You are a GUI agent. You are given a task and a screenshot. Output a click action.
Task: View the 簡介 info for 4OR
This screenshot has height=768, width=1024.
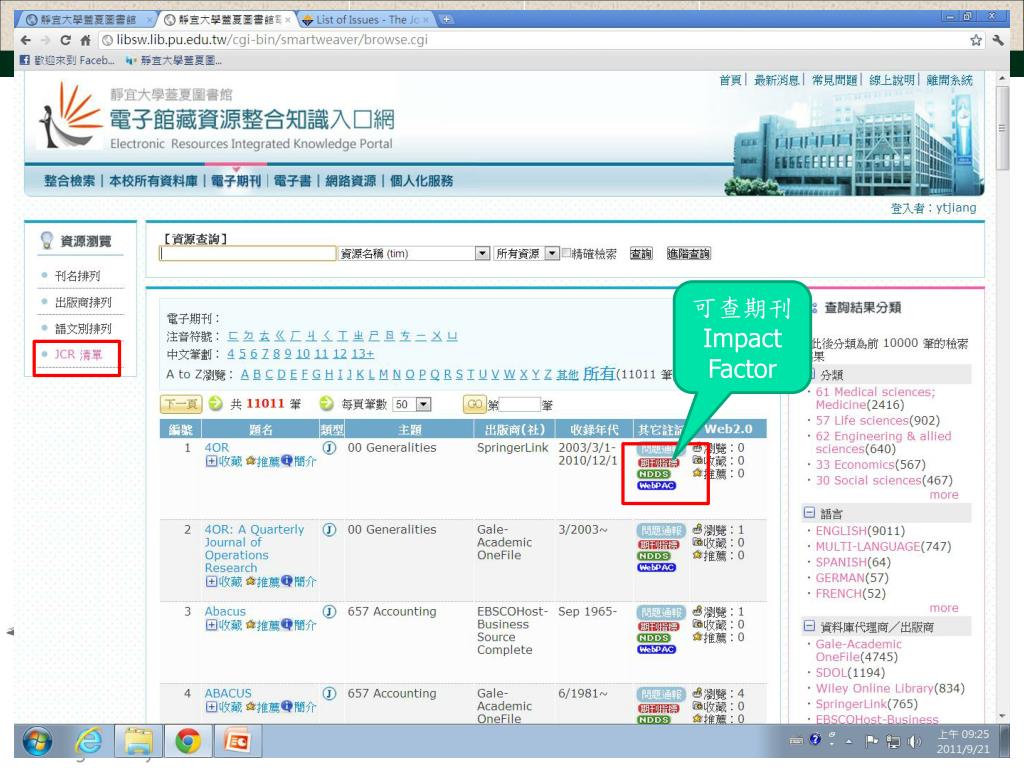tap(299, 461)
